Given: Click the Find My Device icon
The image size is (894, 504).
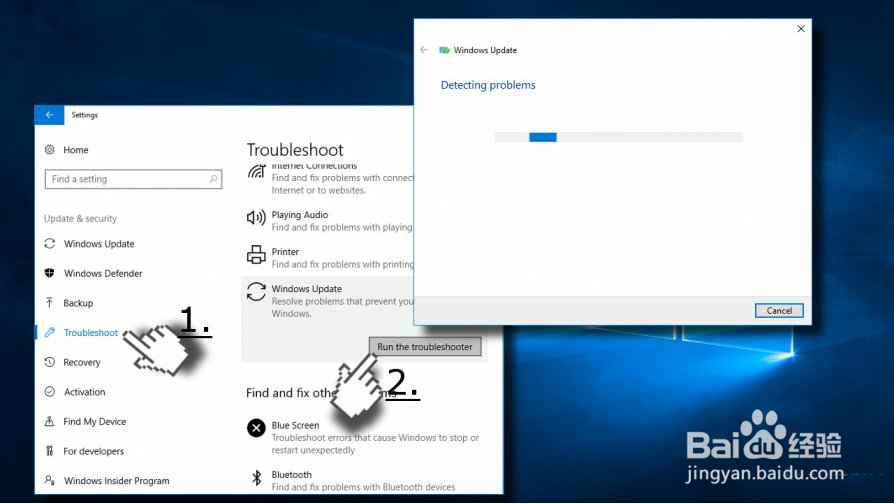Looking at the screenshot, I should click(50, 421).
